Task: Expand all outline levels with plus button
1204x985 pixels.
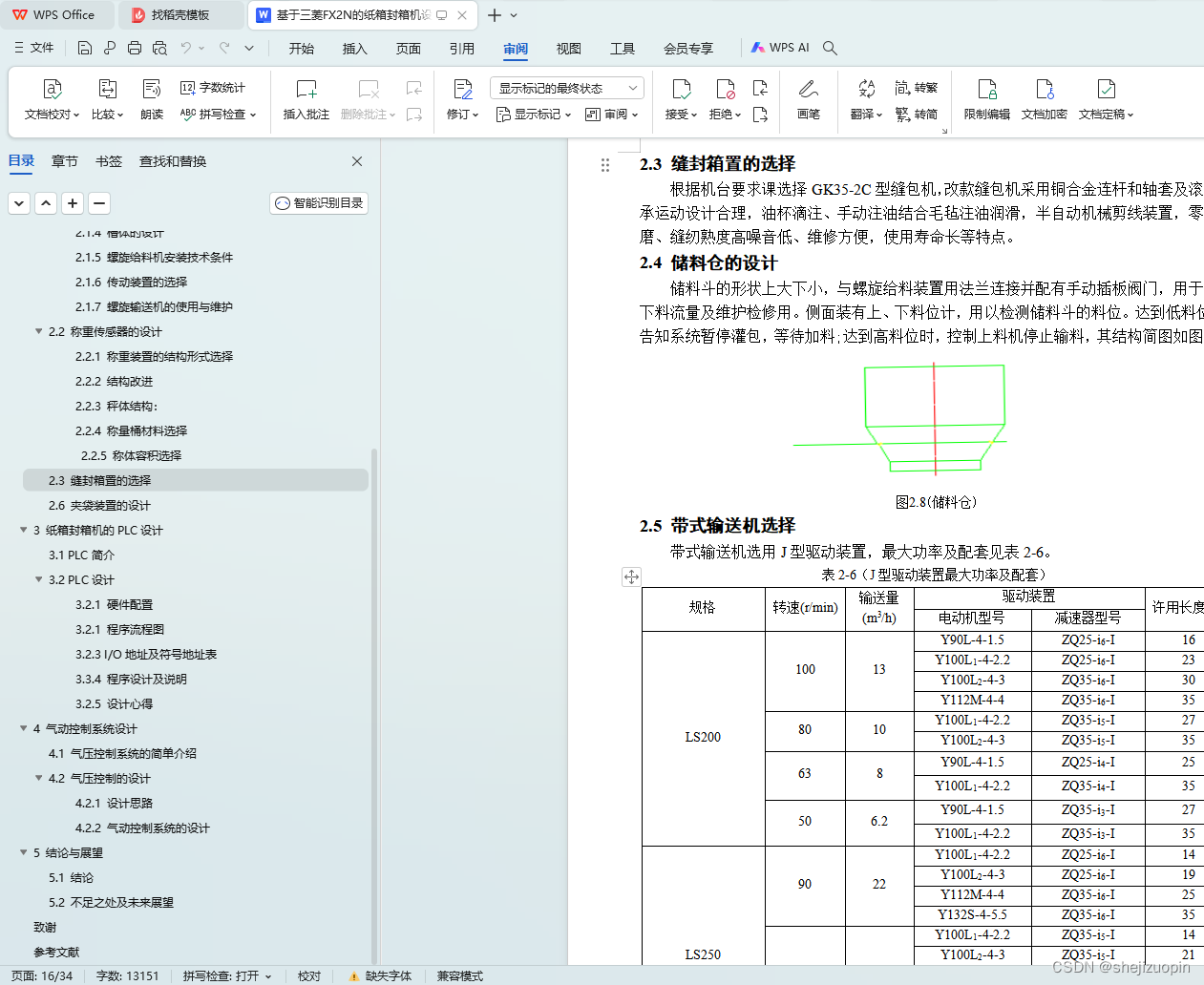Action: coord(73,202)
